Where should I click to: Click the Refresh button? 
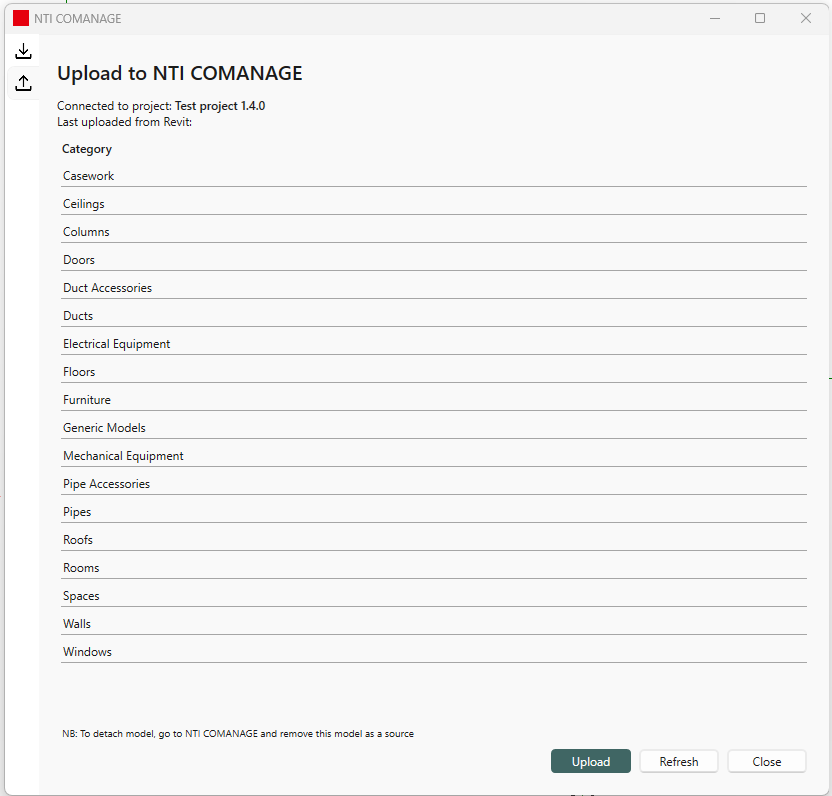[x=679, y=761]
